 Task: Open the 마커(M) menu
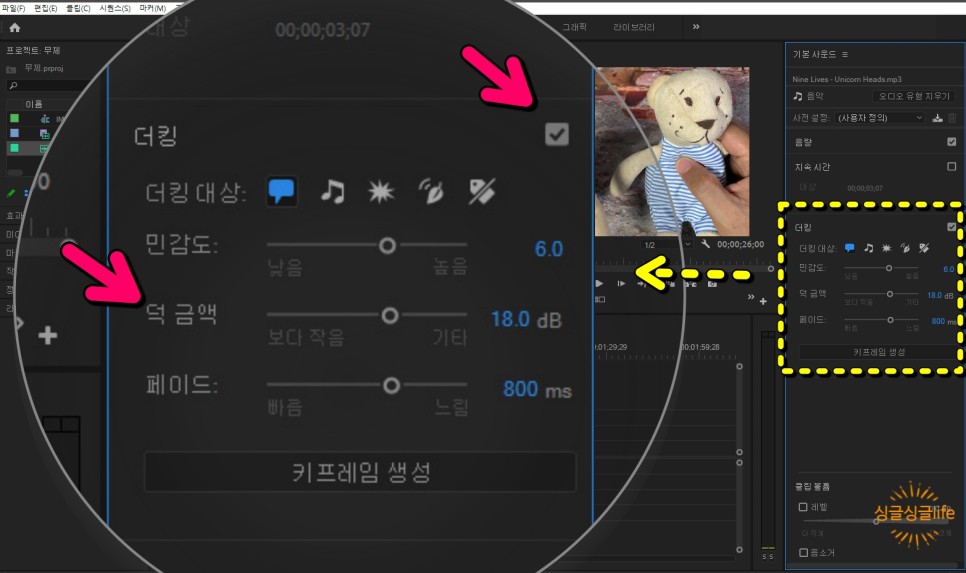[152, 8]
